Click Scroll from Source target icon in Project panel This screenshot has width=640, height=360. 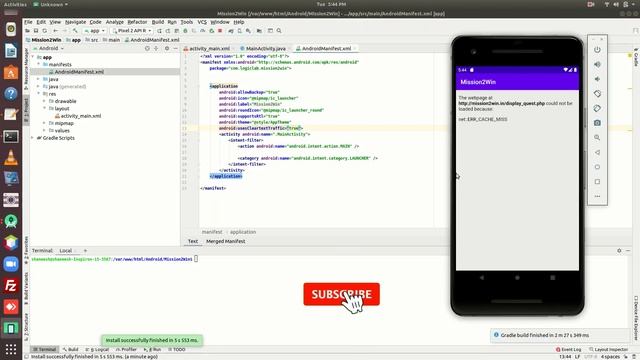(147, 48)
